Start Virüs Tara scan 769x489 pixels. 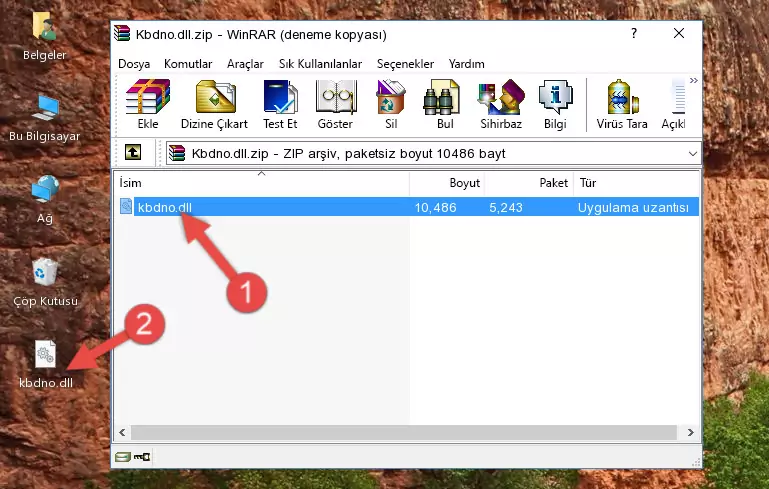pyautogui.click(x=622, y=104)
